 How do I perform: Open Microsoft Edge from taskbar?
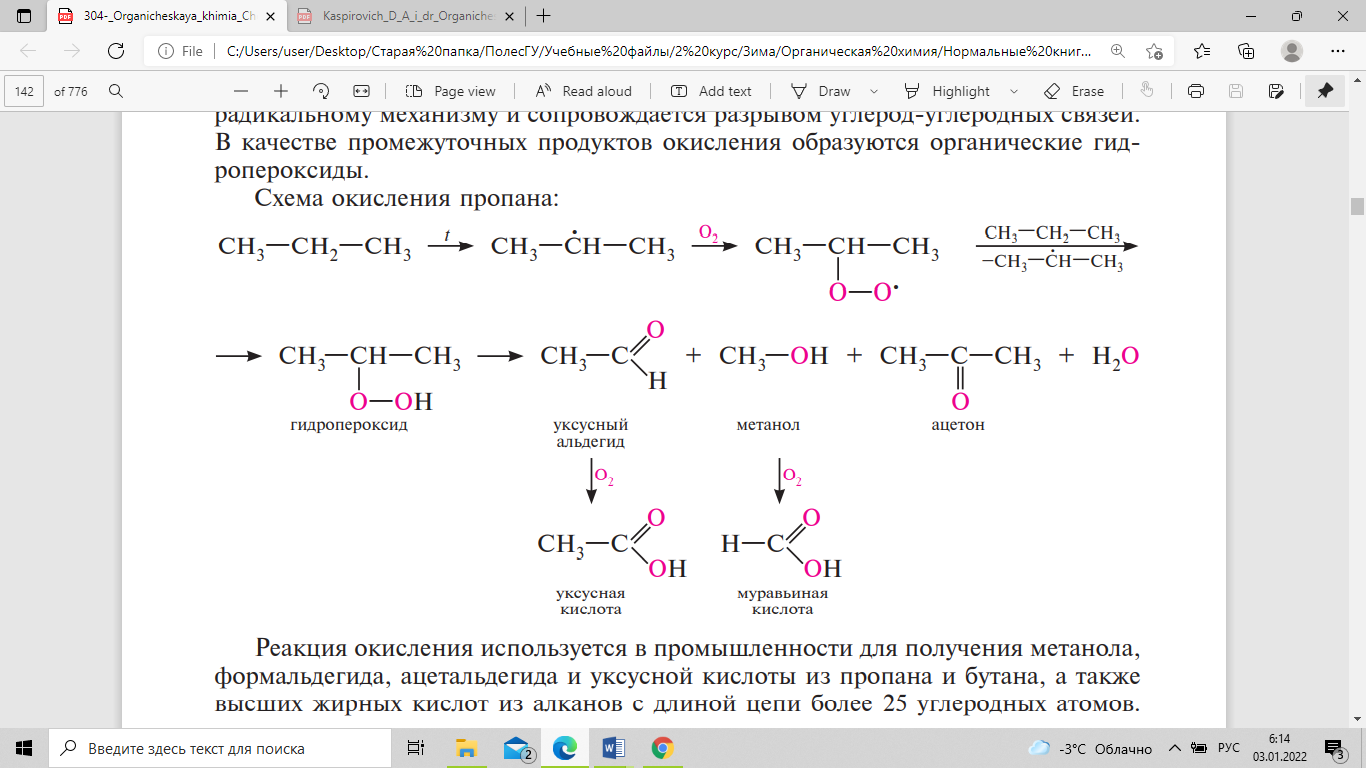point(565,748)
